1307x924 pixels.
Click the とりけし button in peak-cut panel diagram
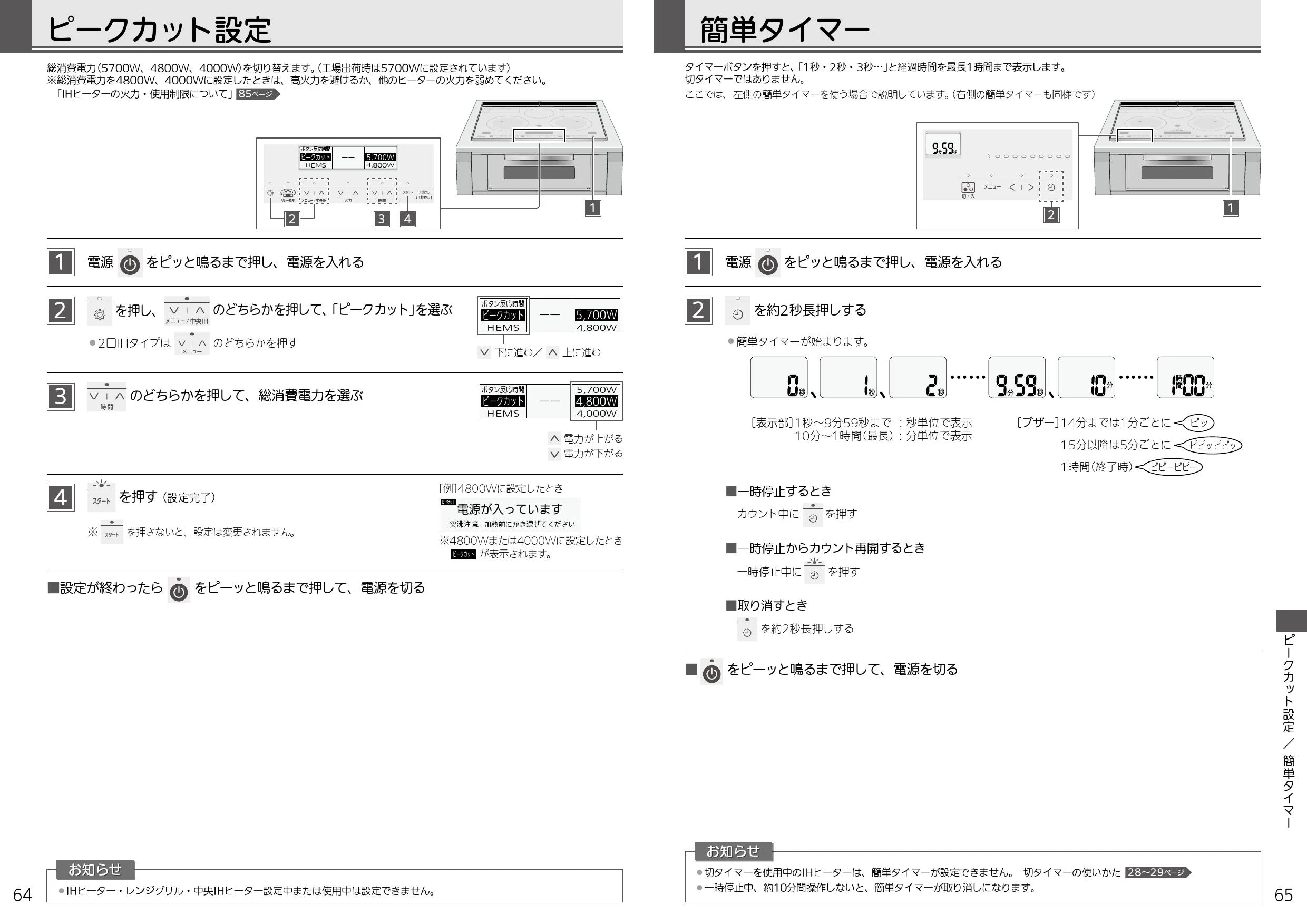425,194
